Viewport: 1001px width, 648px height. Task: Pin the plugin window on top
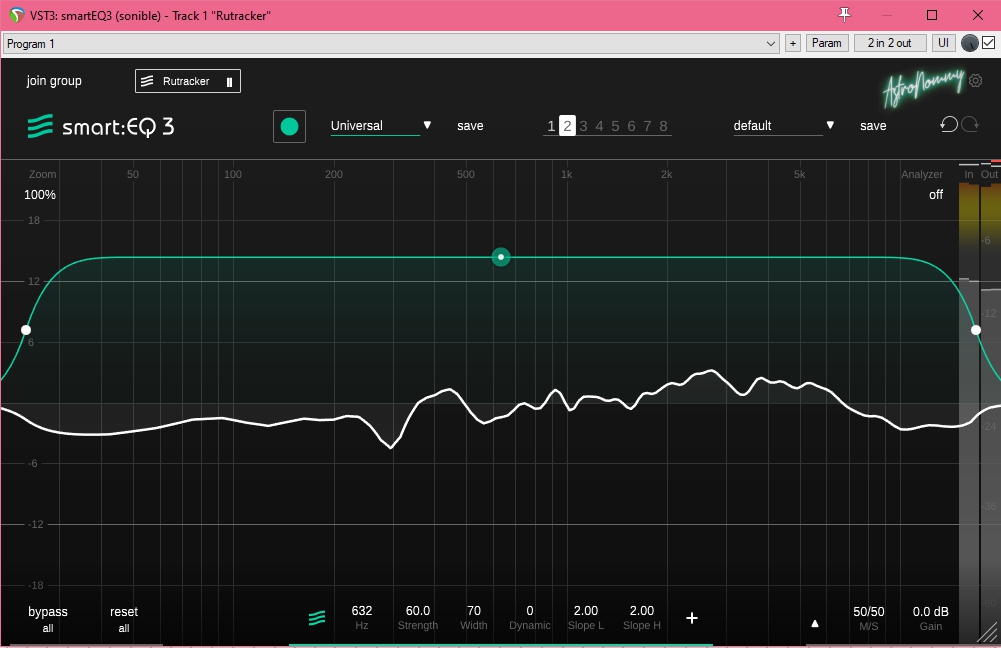tap(844, 15)
